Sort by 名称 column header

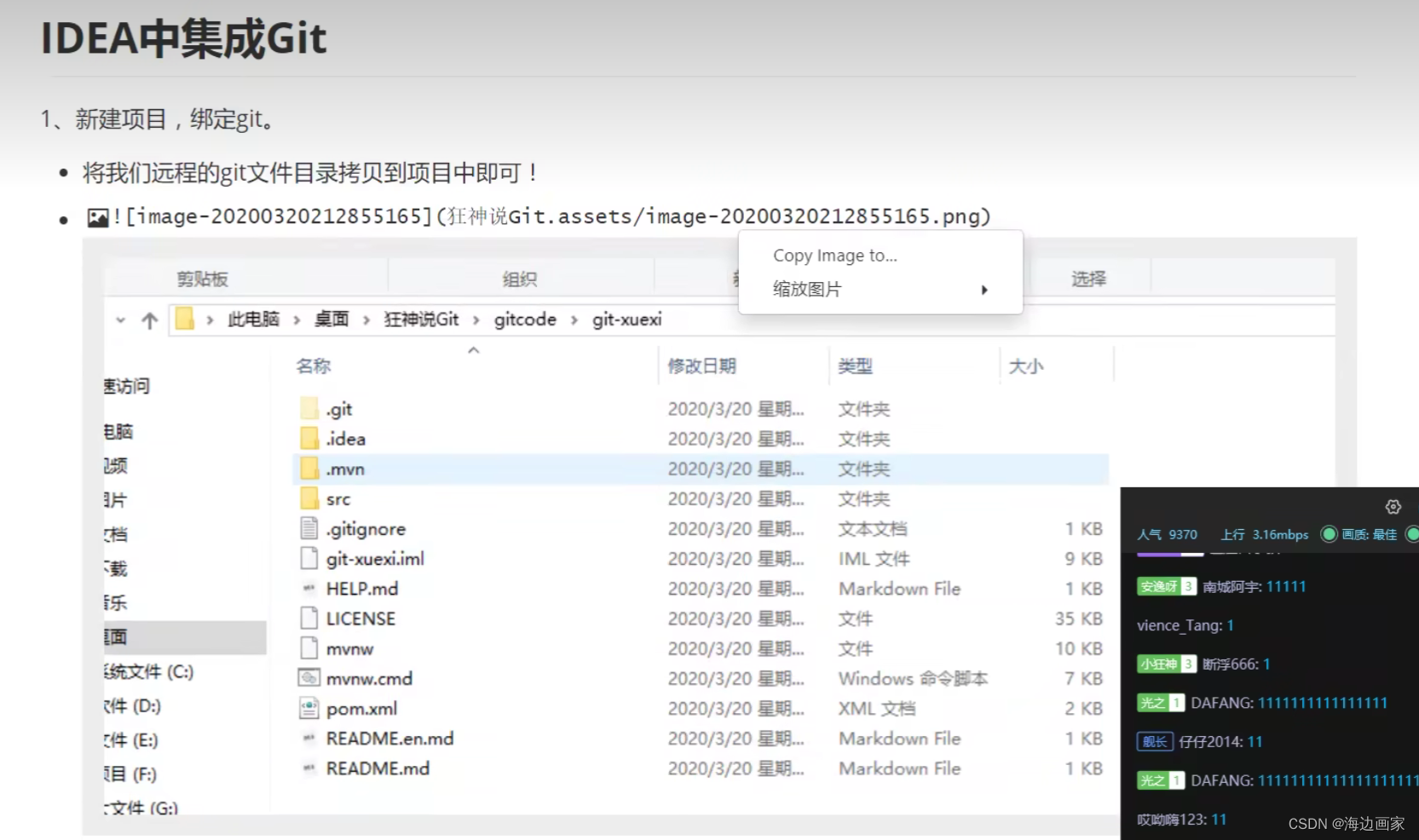(314, 366)
